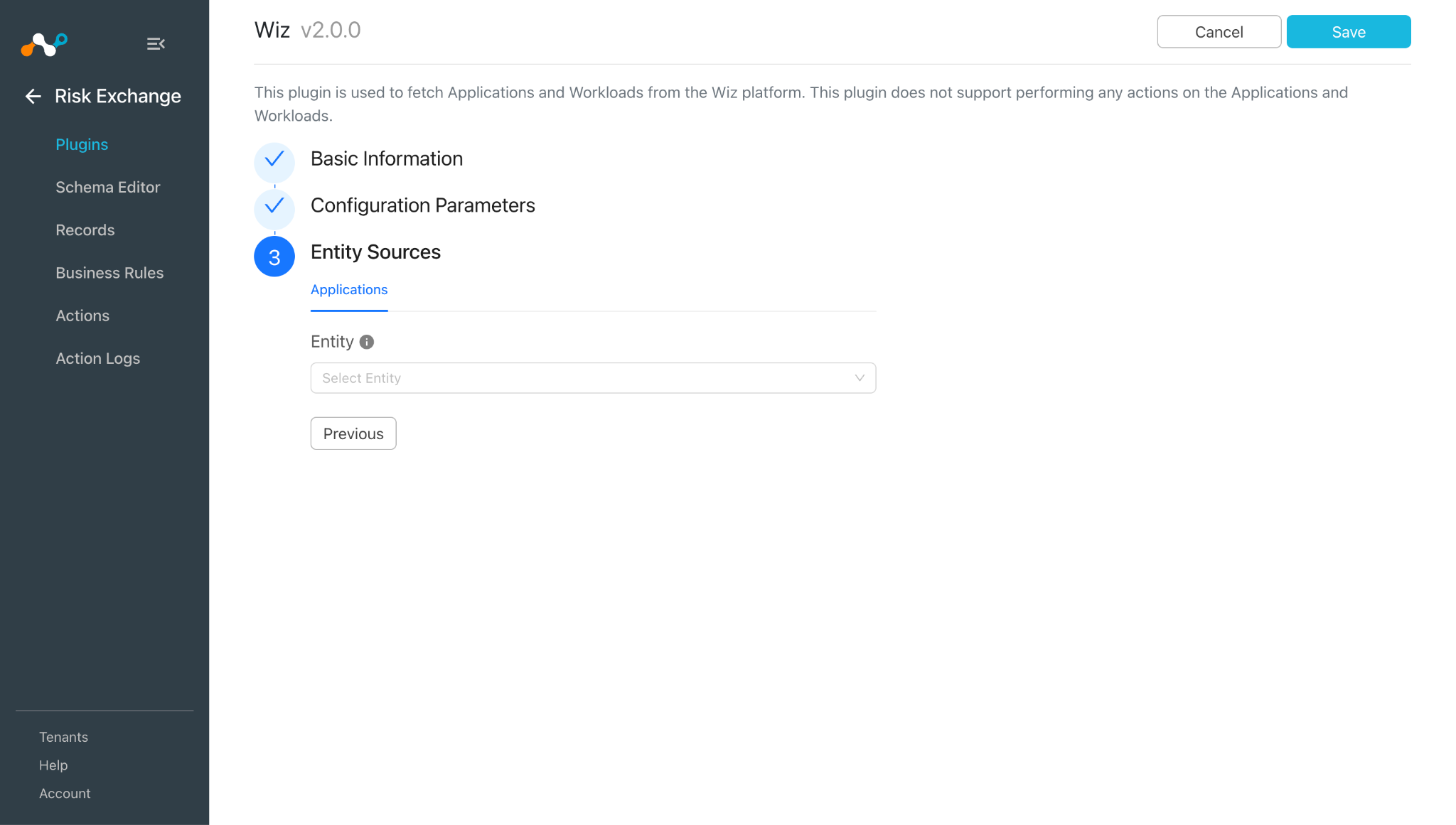Image resolution: width=1456 pixels, height=825 pixels.
Task: Click the Risk Exchange heading
Action: [118, 96]
